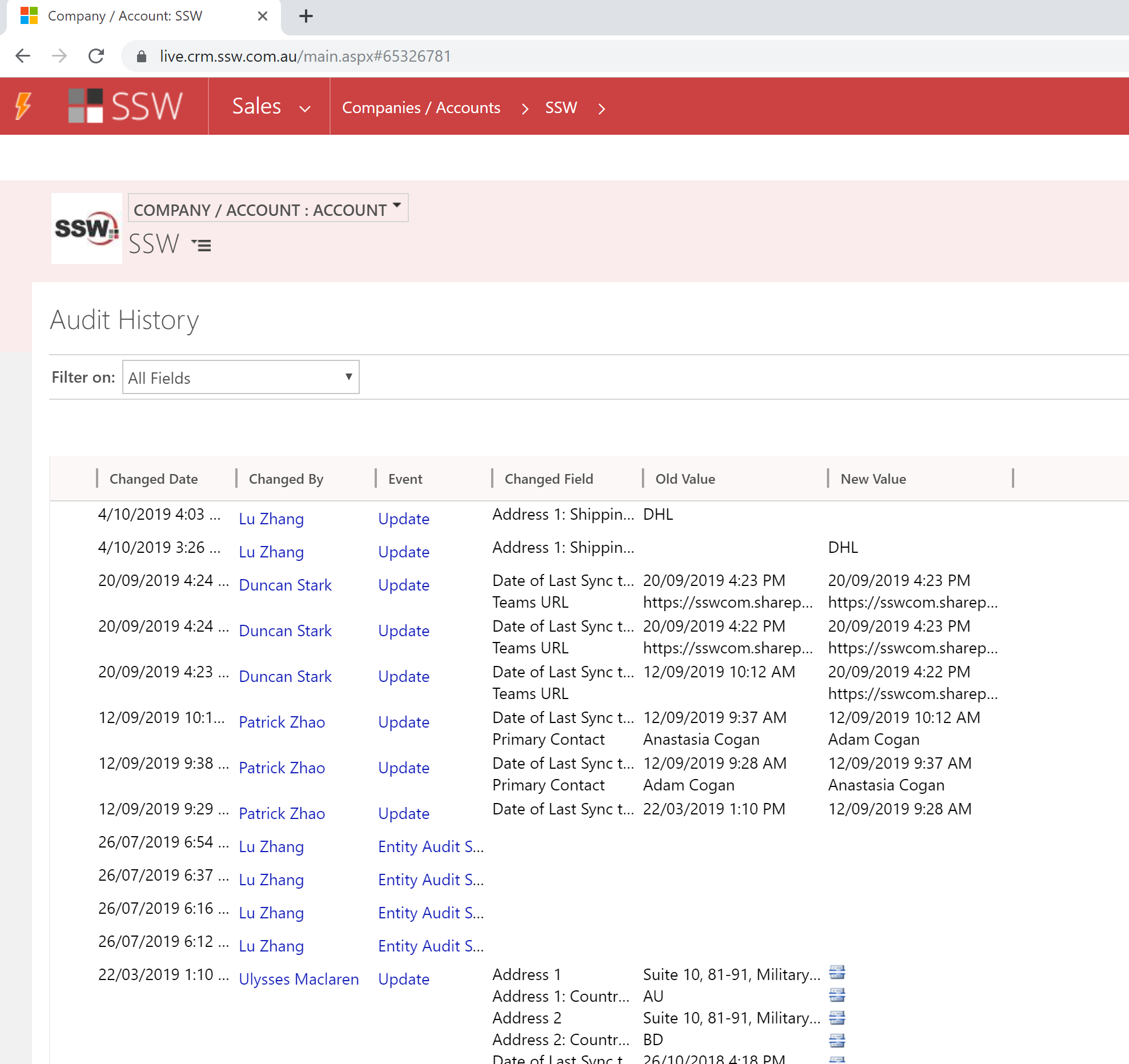
Task: Click the browser reload icon
Action: 96,56
